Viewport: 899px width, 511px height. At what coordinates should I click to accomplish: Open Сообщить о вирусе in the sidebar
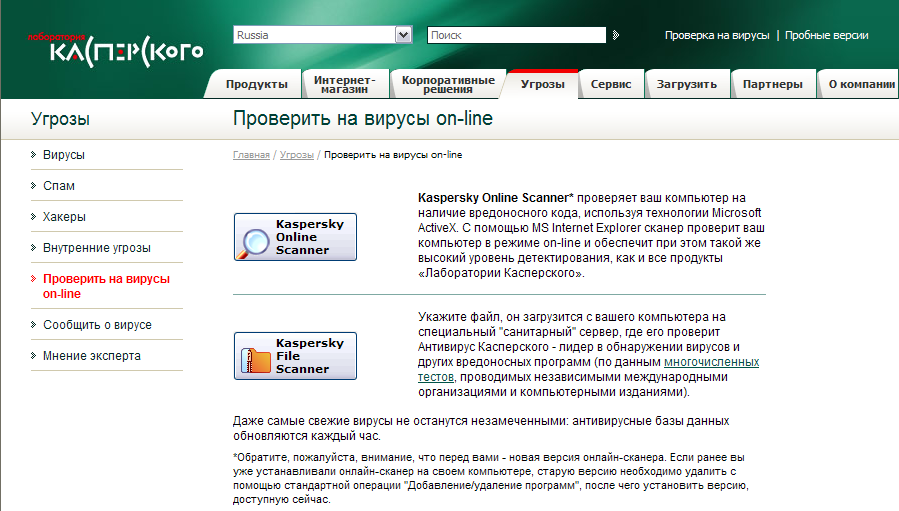click(97, 325)
